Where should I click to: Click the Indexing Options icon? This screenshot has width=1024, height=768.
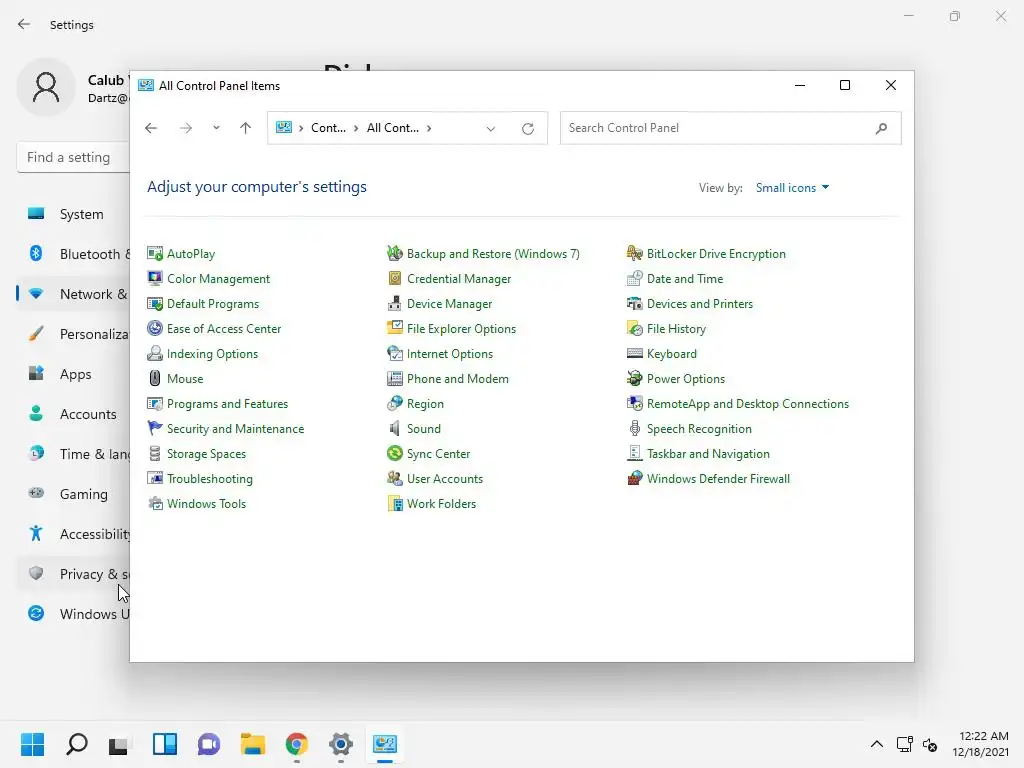click(x=155, y=353)
